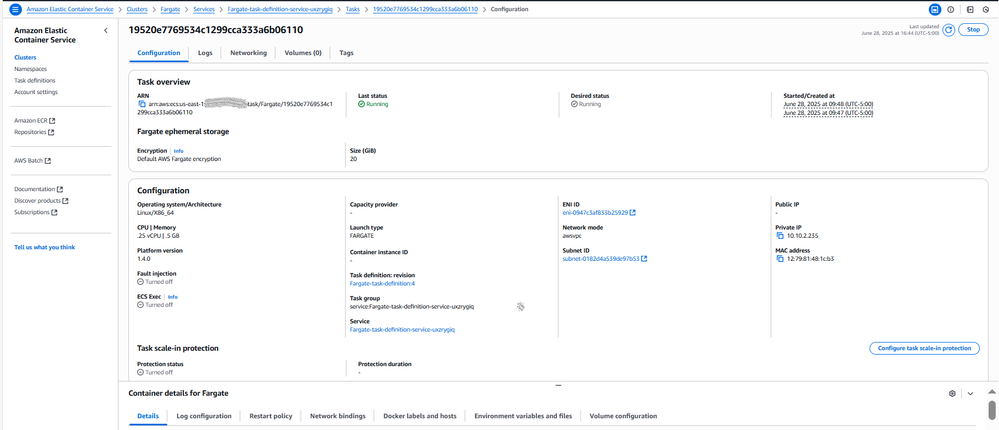Screen dimensions: 999x430
Task: Open the Volumes (0) tab
Action: coord(303,53)
